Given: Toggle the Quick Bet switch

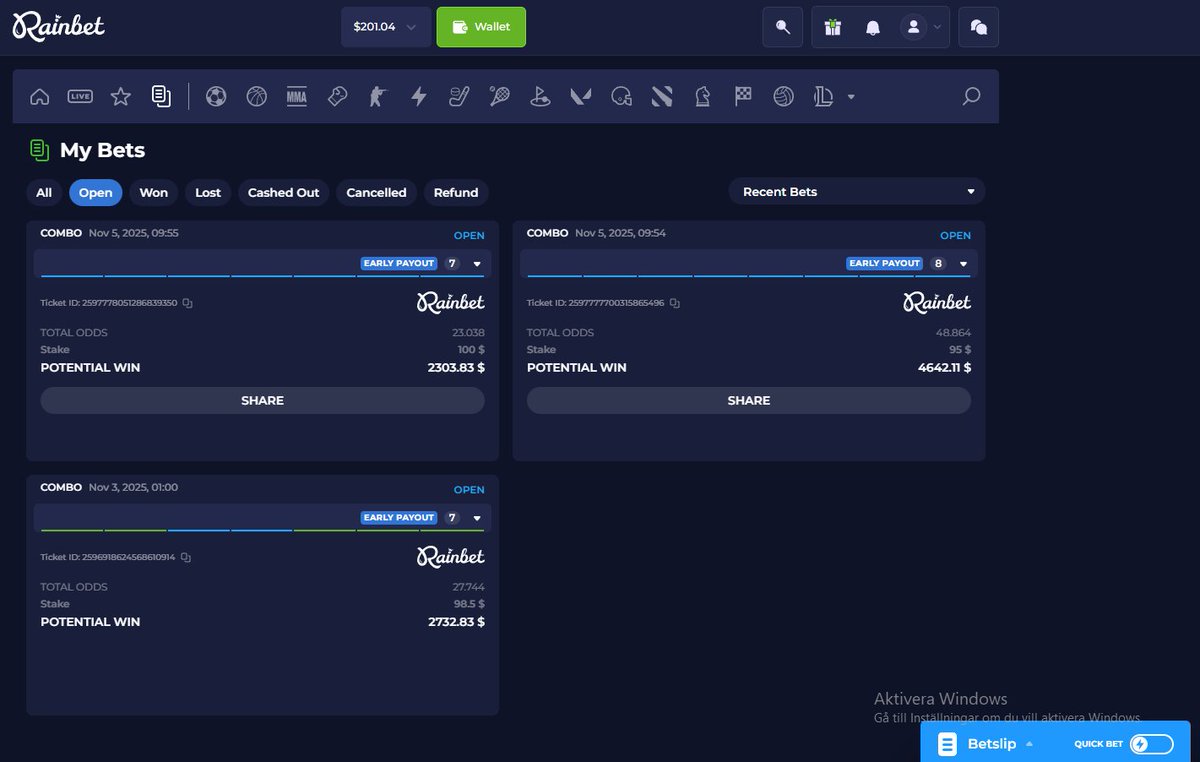Looking at the screenshot, I should [1152, 744].
